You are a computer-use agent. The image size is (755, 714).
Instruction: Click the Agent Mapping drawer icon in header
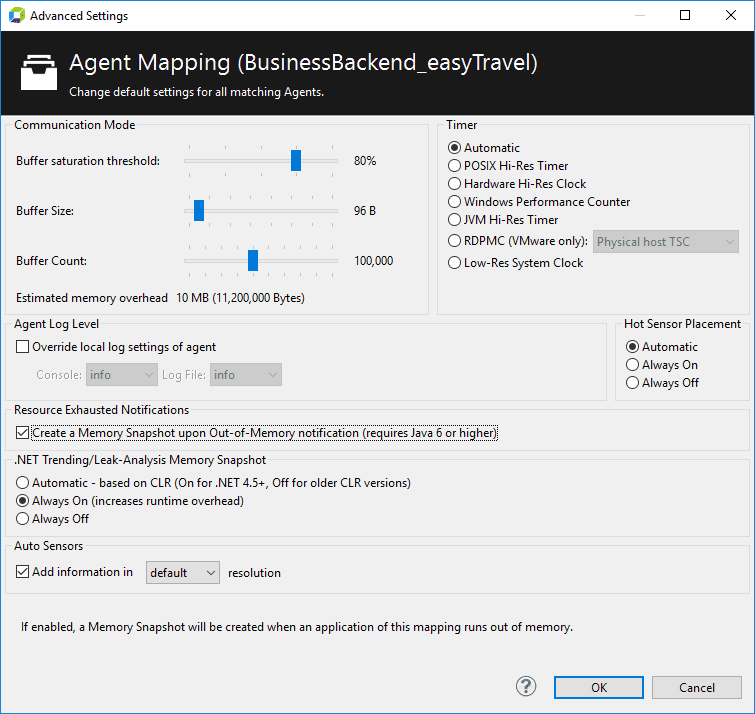[39, 72]
